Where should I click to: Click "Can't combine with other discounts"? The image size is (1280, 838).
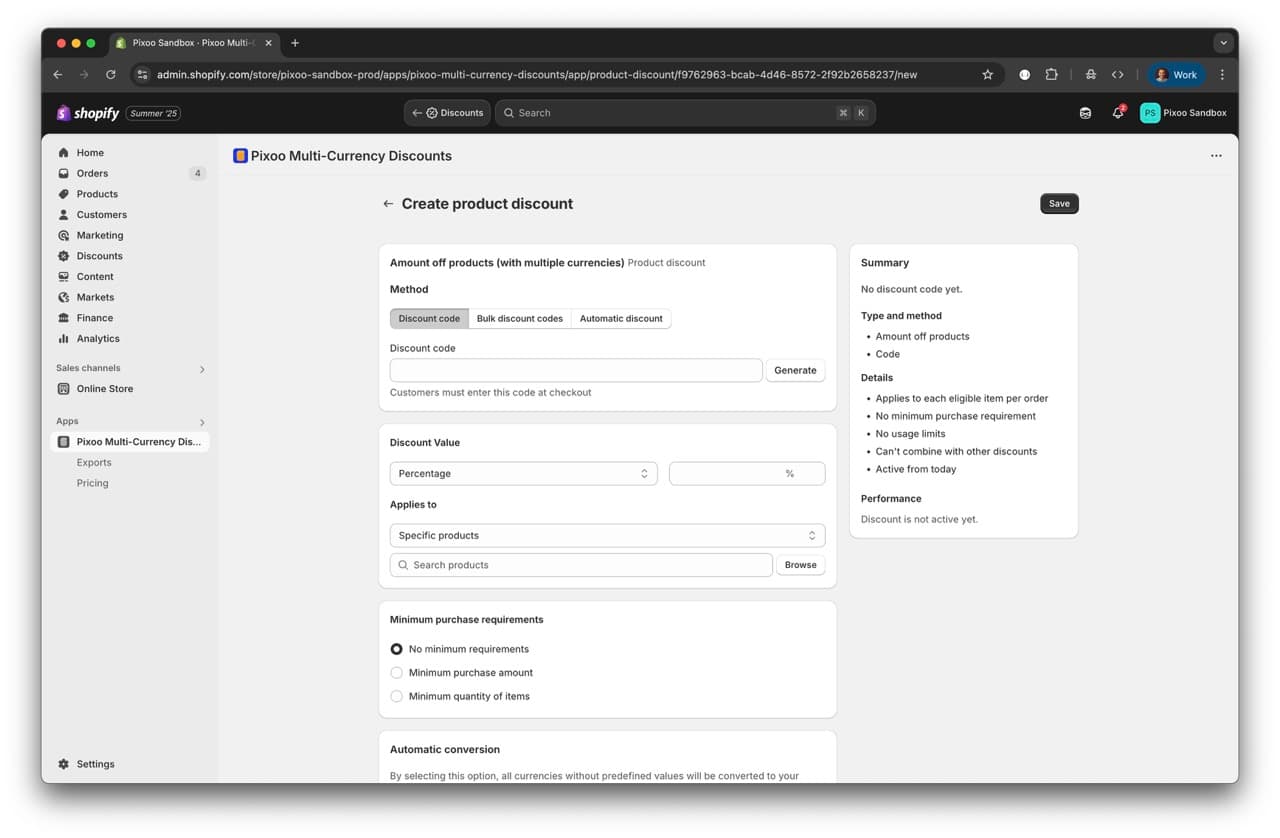coord(956,452)
